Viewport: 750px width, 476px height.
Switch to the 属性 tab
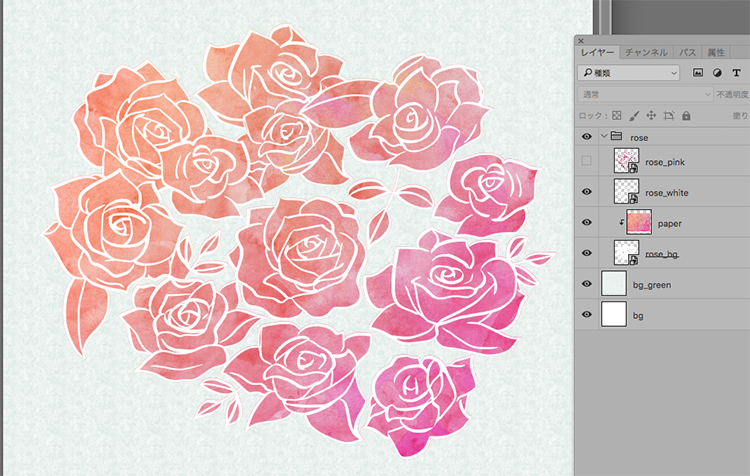tap(716, 52)
